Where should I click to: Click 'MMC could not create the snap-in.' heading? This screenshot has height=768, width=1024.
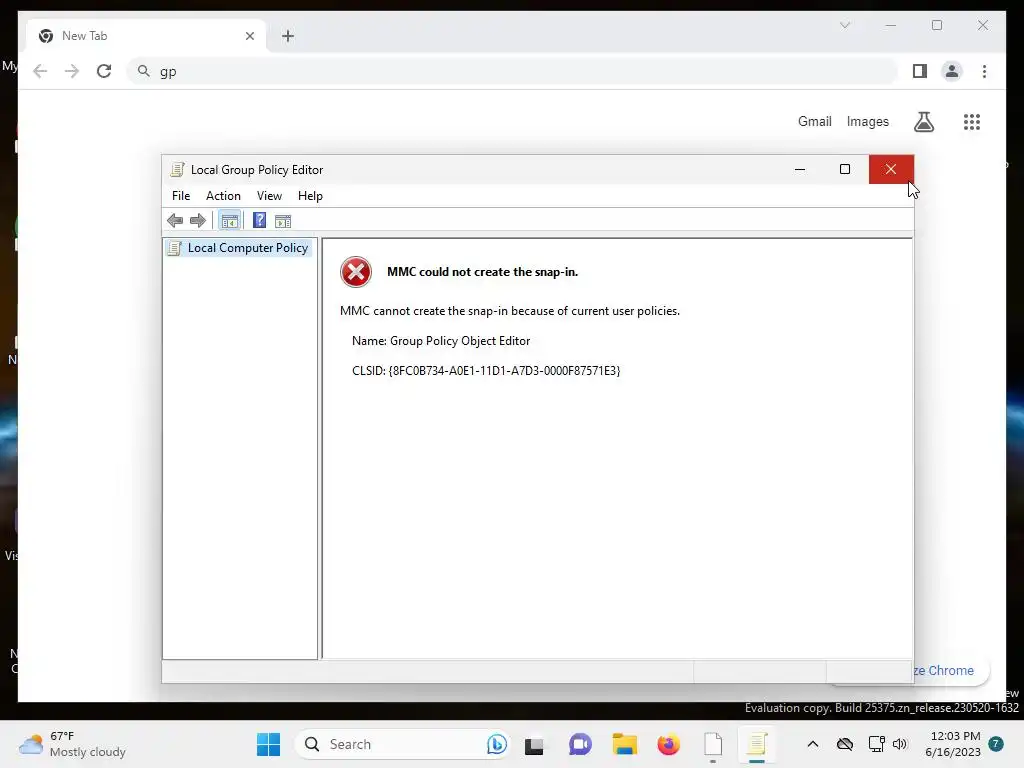click(x=483, y=272)
